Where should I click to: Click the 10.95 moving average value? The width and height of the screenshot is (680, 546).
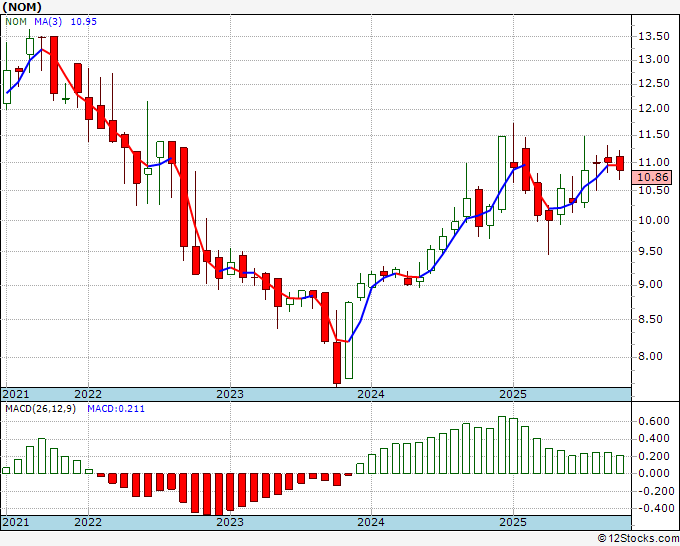tap(84, 22)
